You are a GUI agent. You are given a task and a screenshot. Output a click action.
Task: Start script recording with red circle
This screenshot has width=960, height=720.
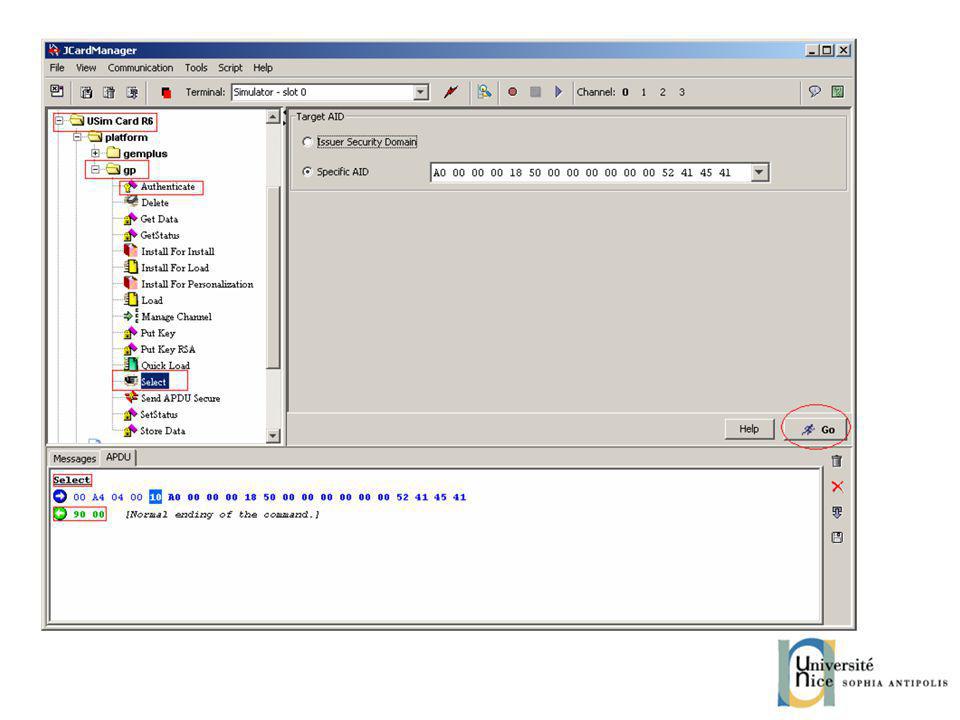point(512,92)
